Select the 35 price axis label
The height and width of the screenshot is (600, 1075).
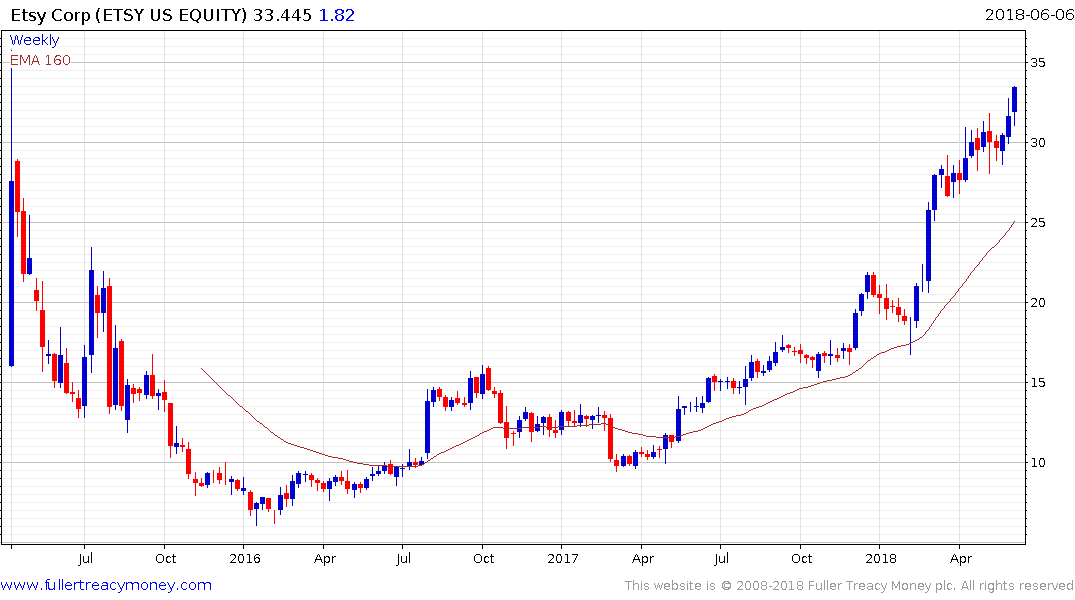click(1038, 63)
